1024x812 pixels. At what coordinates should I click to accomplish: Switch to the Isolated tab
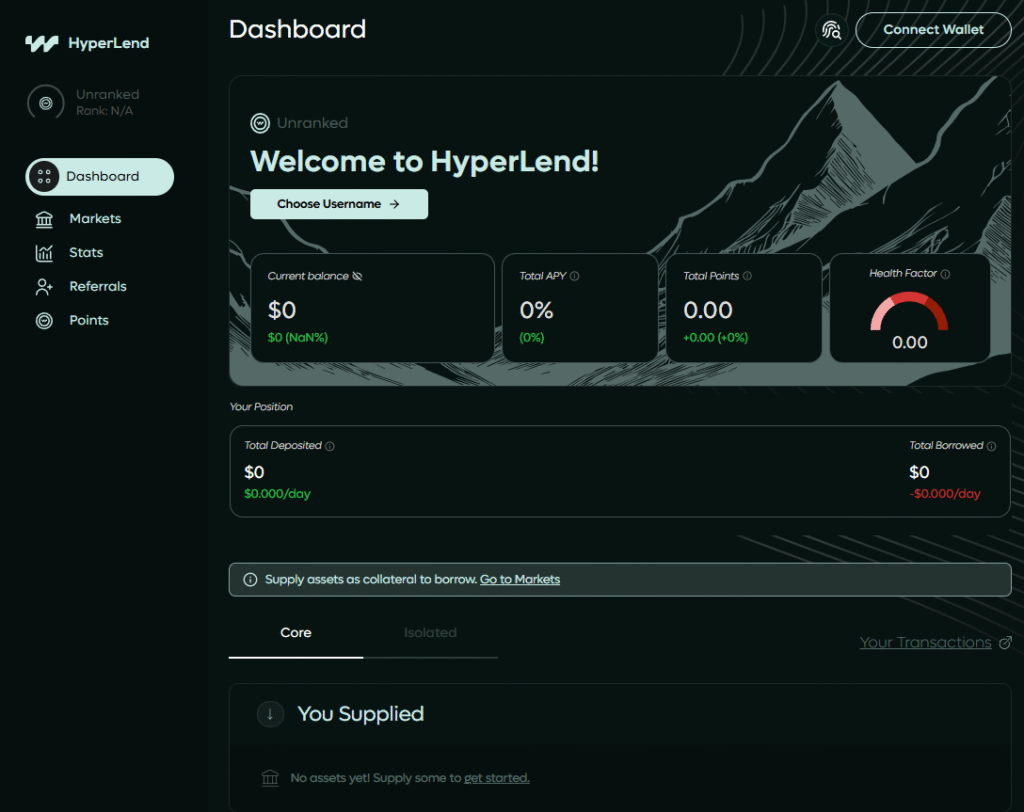[430, 633]
